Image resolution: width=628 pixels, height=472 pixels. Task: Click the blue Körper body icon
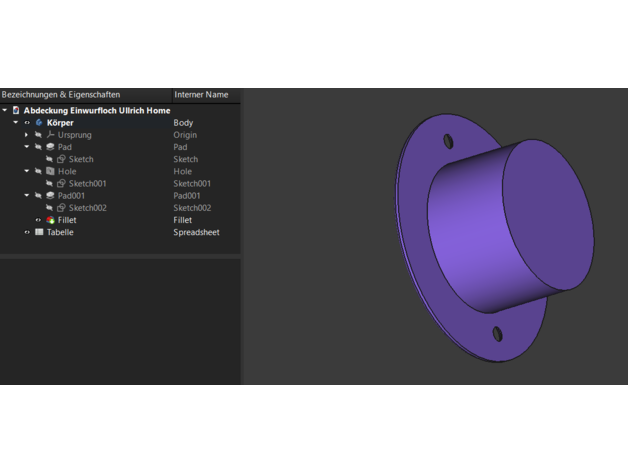39,123
